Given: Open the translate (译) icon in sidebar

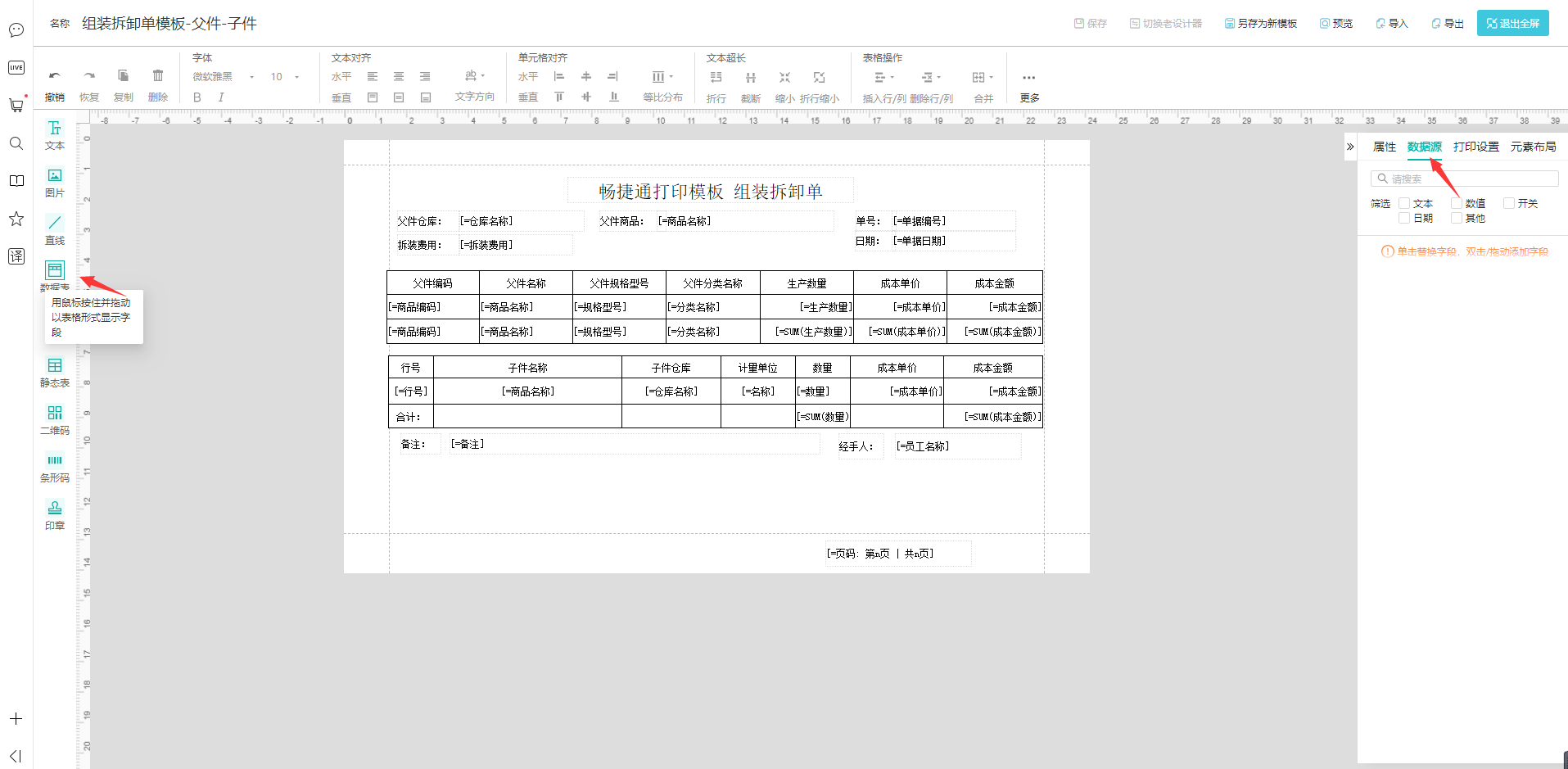Looking at the screenshot, I should point(16,256).
